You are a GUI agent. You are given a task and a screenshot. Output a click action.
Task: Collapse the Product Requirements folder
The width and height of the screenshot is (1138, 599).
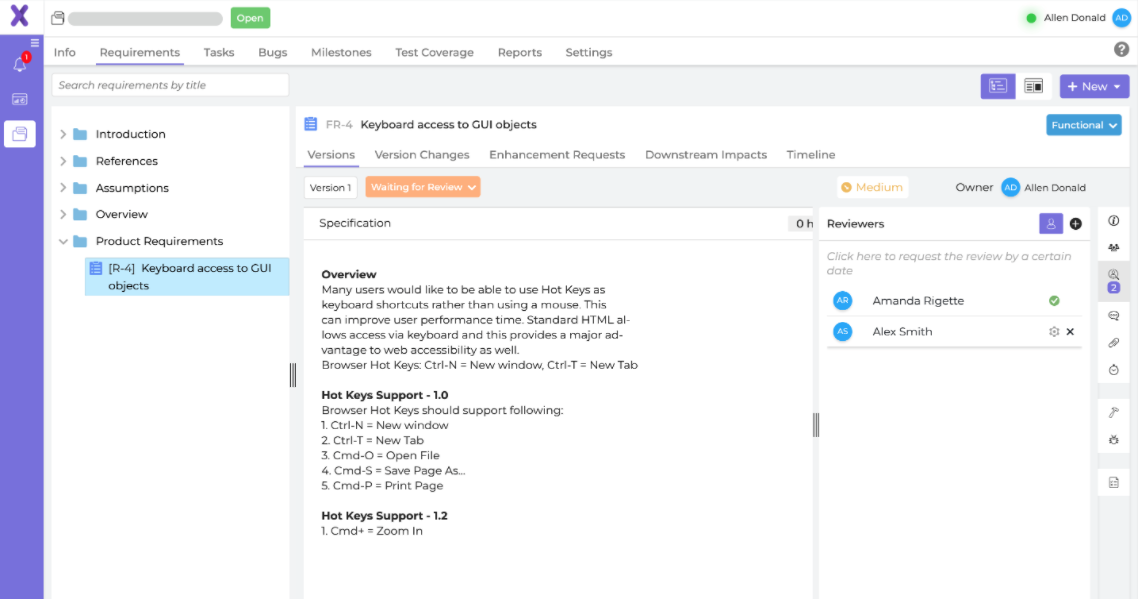pyautogui.click(x=63, y=241)
